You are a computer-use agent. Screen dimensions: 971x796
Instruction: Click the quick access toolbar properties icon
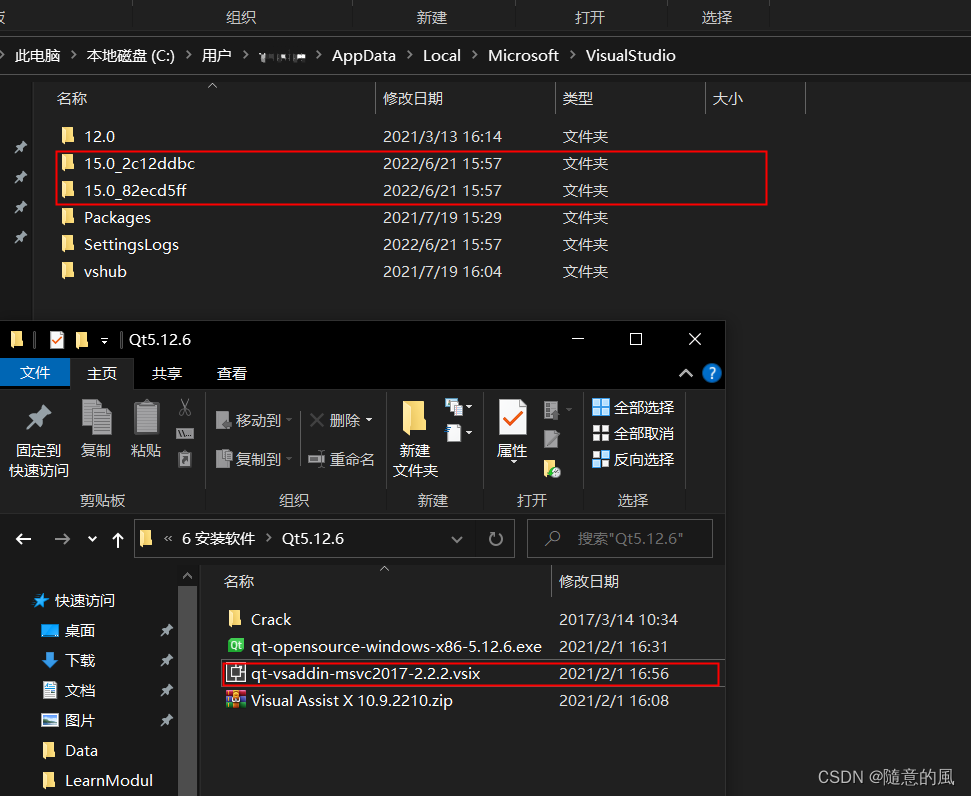click(x=56, y=339)
